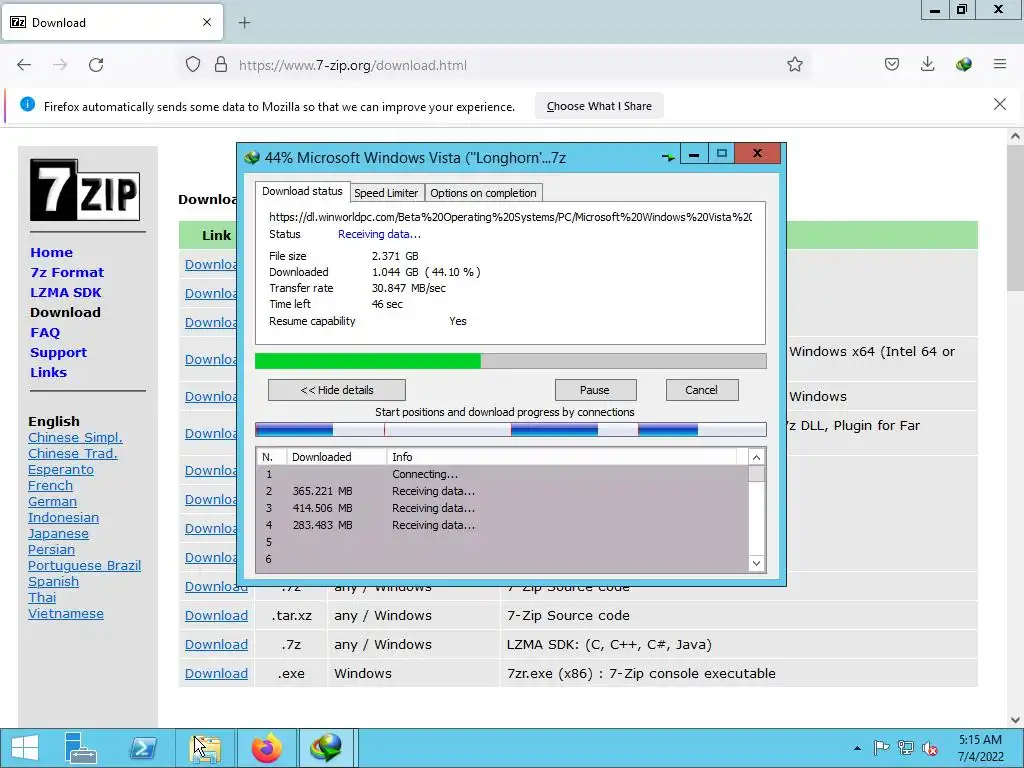This screenshot has width=1024, height=768.
Task: Click page scrollbar up arrow
Action: pos(1015,136)
